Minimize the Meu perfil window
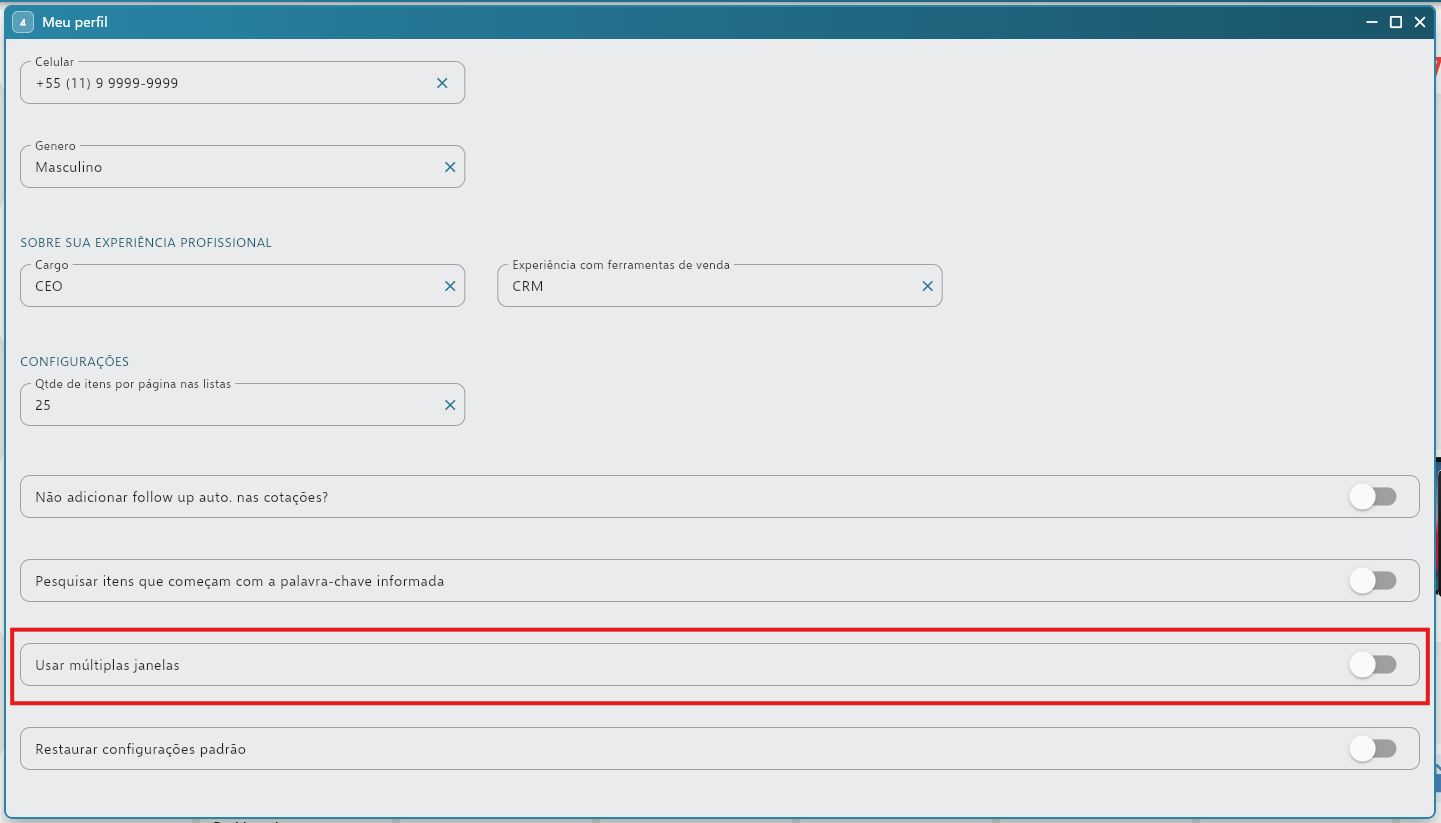Screen dimensions: 1441x823 (1372, 22)
